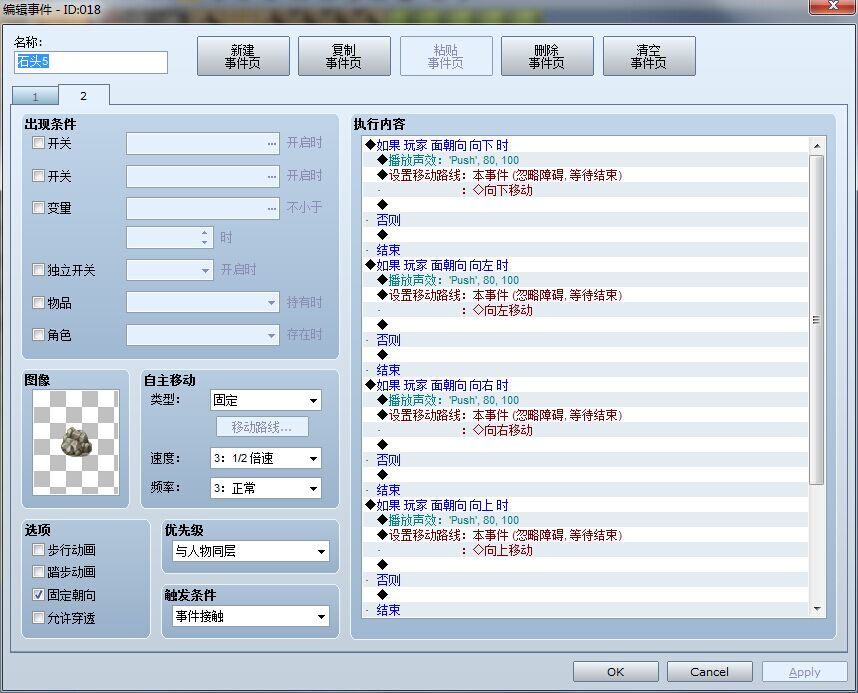Select event page tab 2

tap(84, 96)
